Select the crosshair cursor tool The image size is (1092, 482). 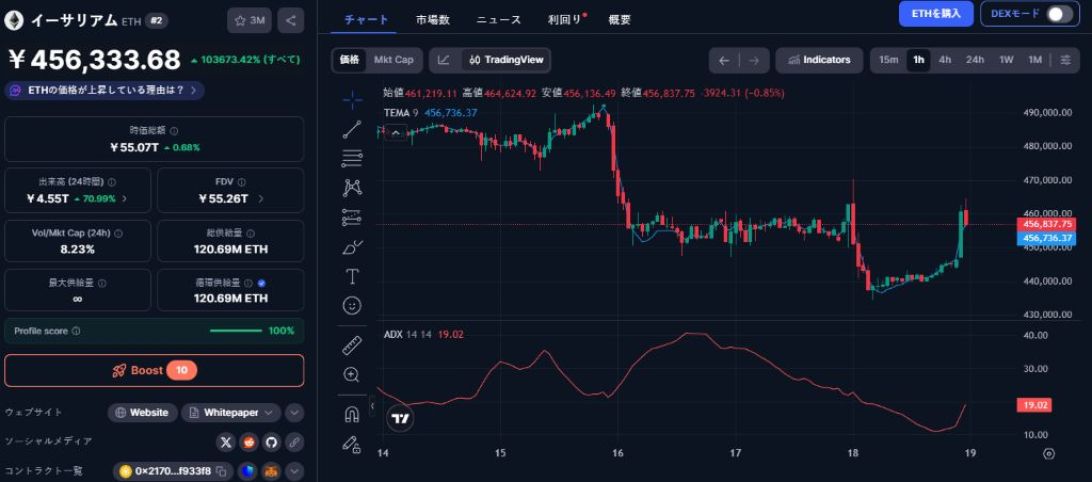(x=352, y=100)
